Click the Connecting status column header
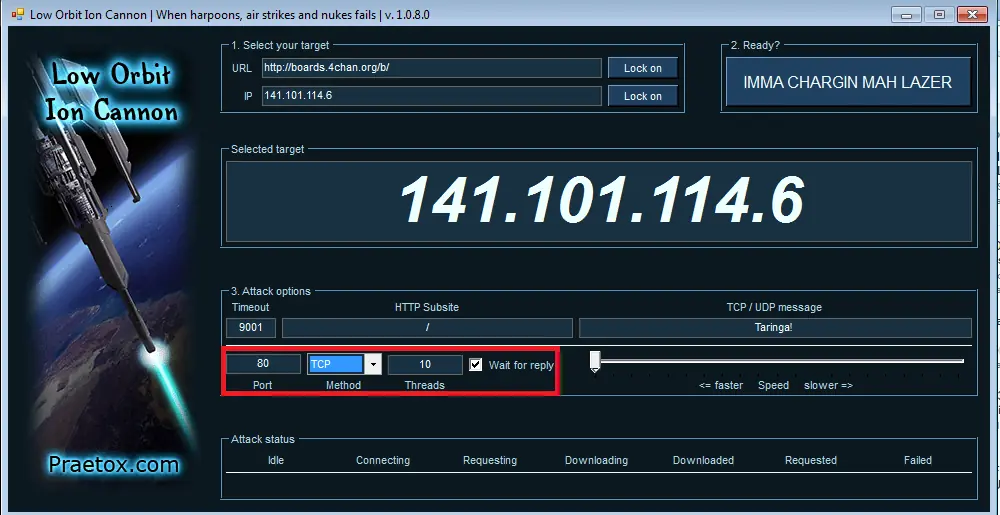Screen dimensions: 1000x515 coord(383,460)
